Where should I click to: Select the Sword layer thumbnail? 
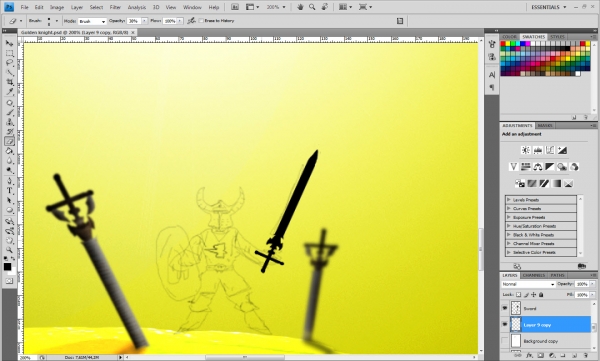[x=516, y=308]
